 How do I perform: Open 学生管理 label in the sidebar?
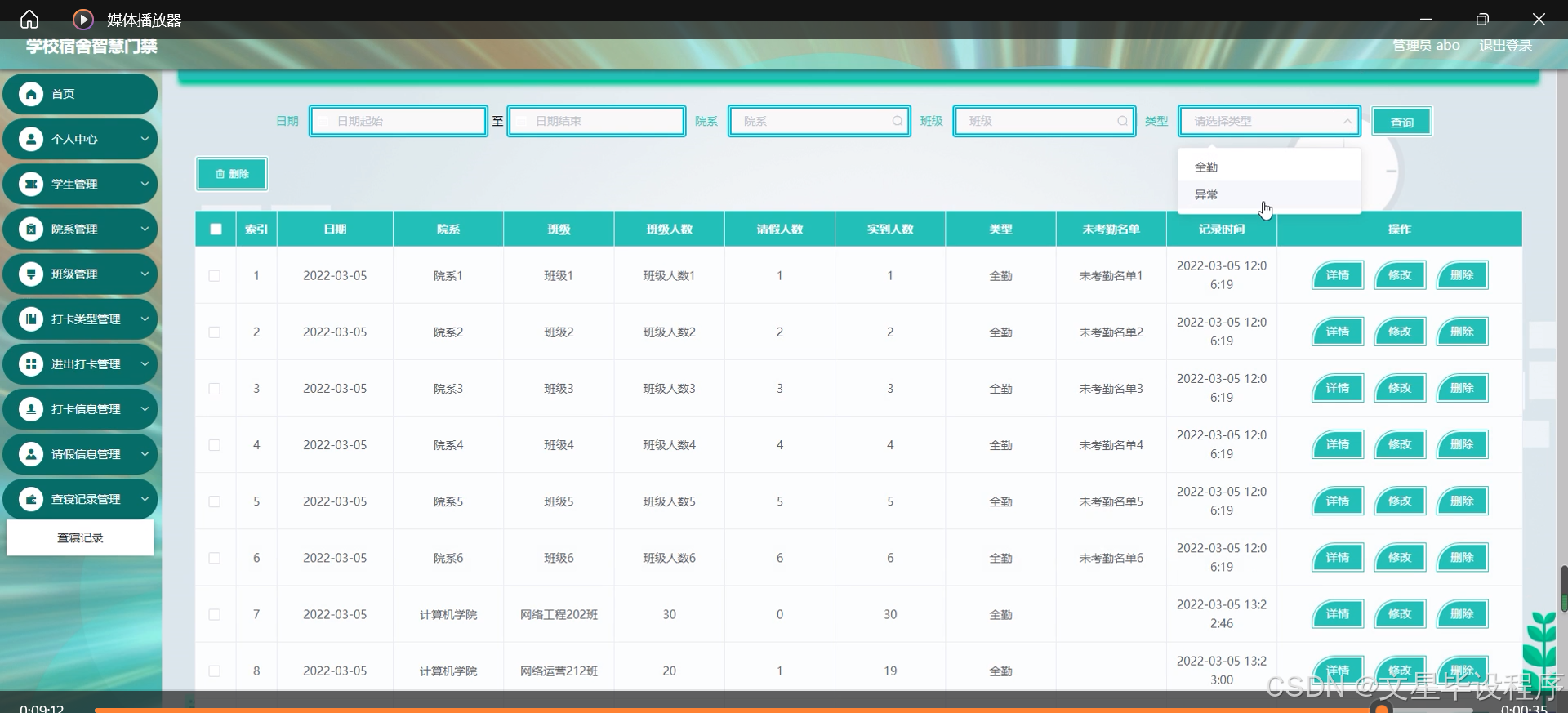pyautogui.click(x=74, y=184)
